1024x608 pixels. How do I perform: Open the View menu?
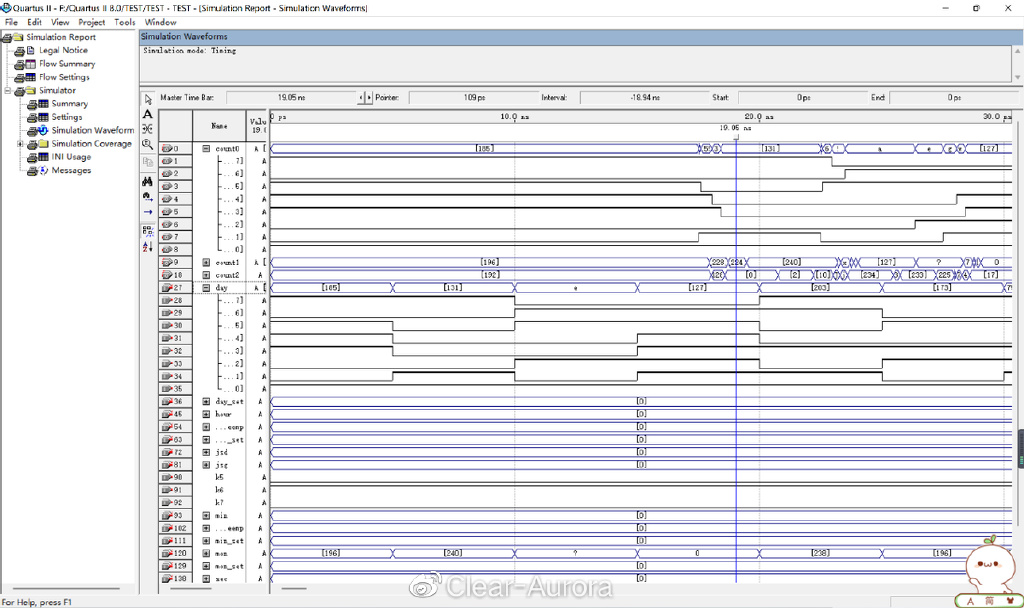point(60,22)
